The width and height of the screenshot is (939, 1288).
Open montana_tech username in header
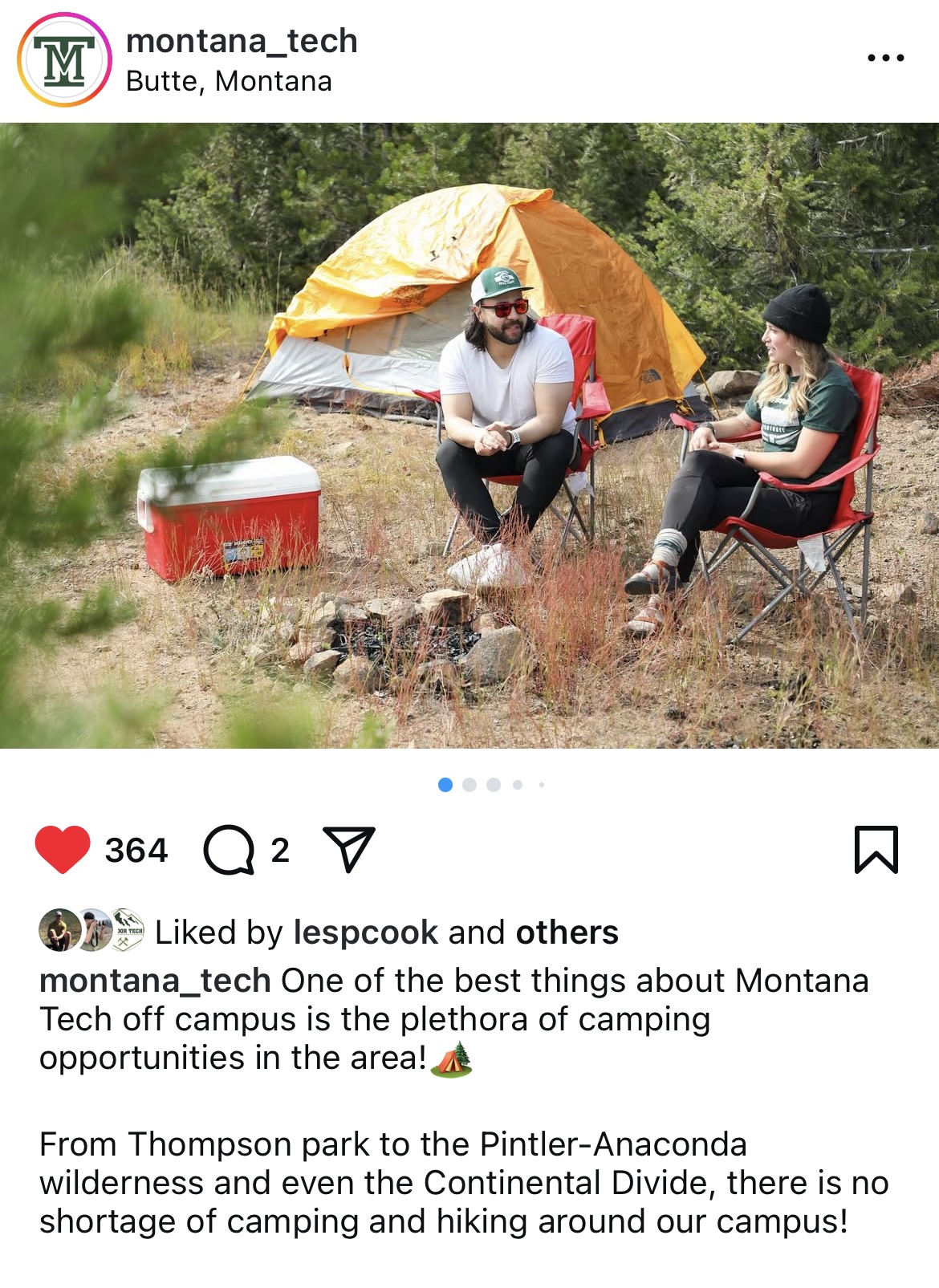click(x=242, y=41)
